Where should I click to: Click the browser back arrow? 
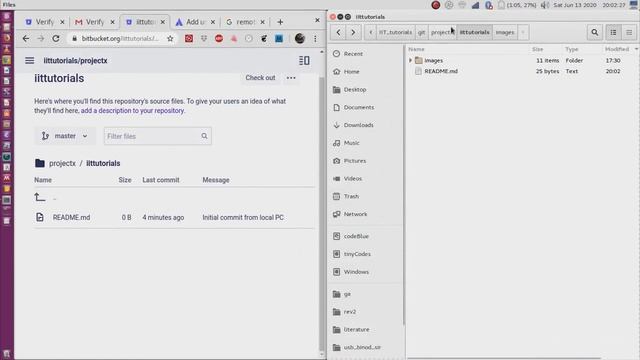(26, 38)
